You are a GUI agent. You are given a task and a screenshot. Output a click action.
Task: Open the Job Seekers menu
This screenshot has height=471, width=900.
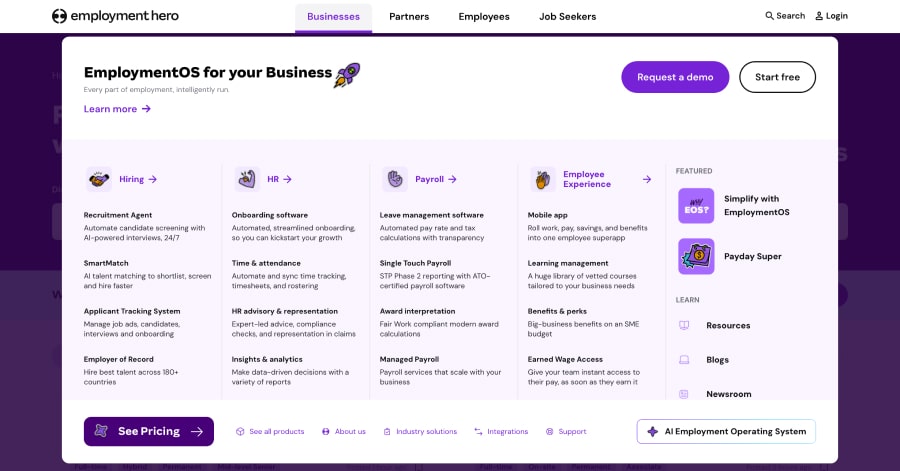click(x=567, y=17)
